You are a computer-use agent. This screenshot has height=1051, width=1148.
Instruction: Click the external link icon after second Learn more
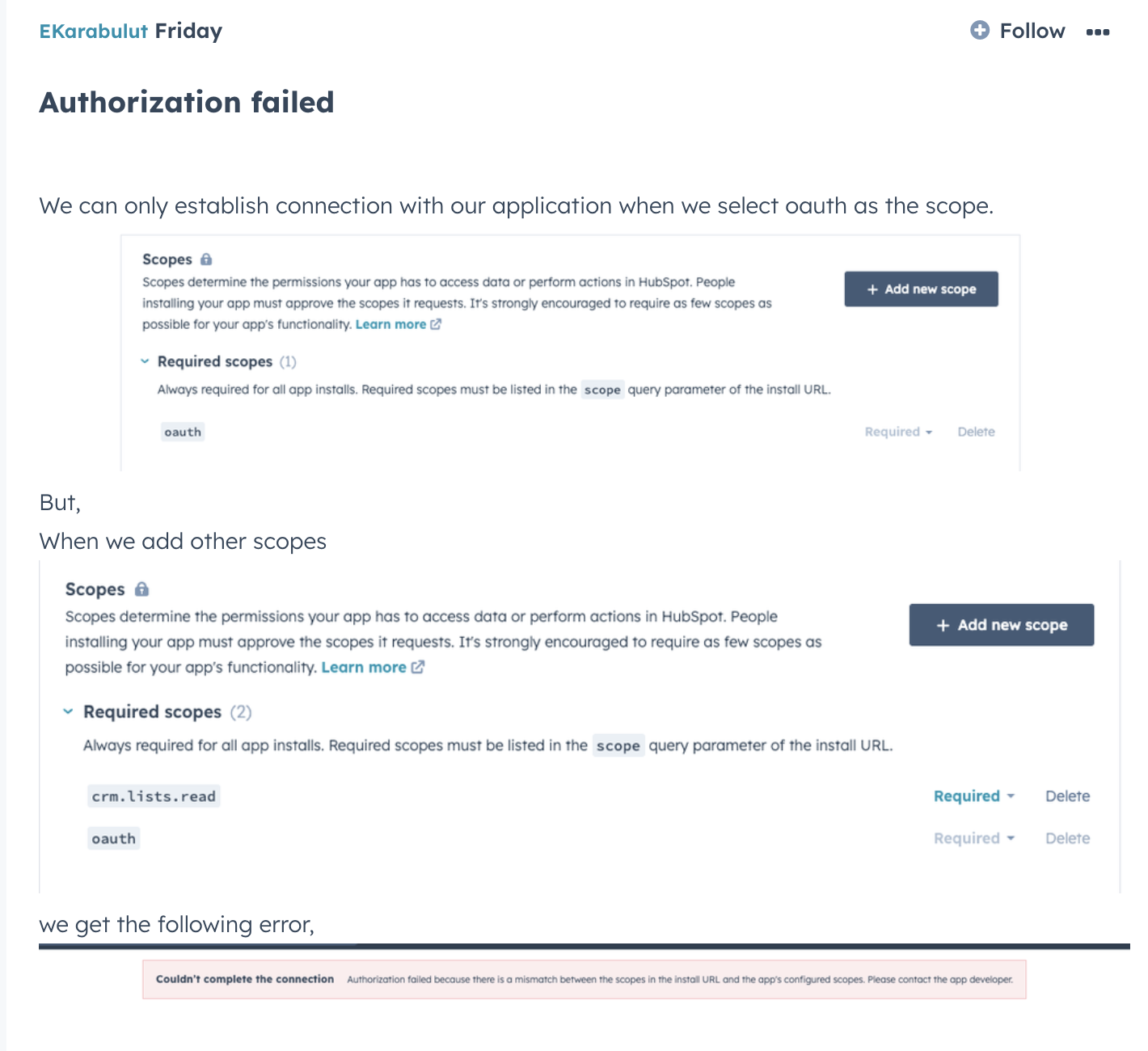click(x=418, y=667)
